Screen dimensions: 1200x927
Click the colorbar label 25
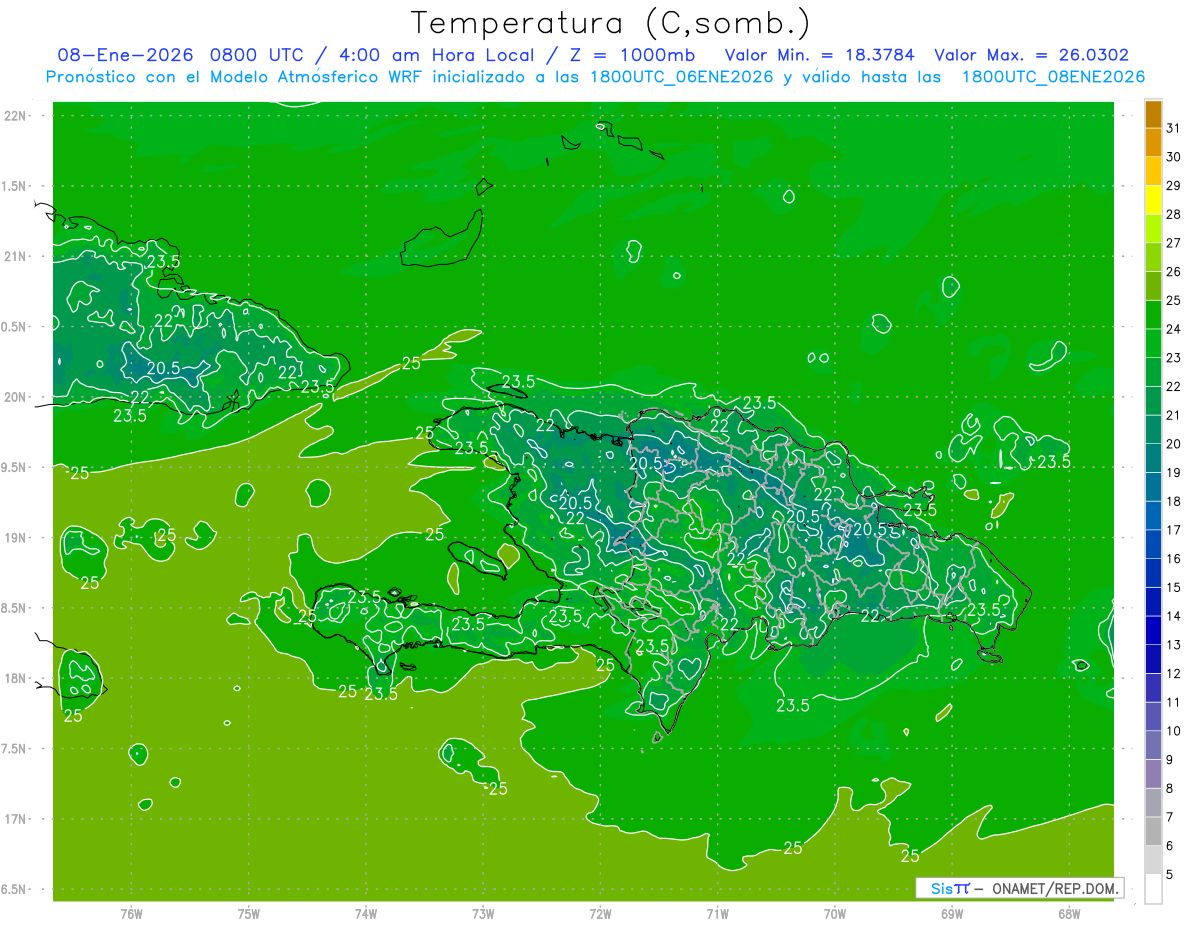click(x=1174, y=300)
